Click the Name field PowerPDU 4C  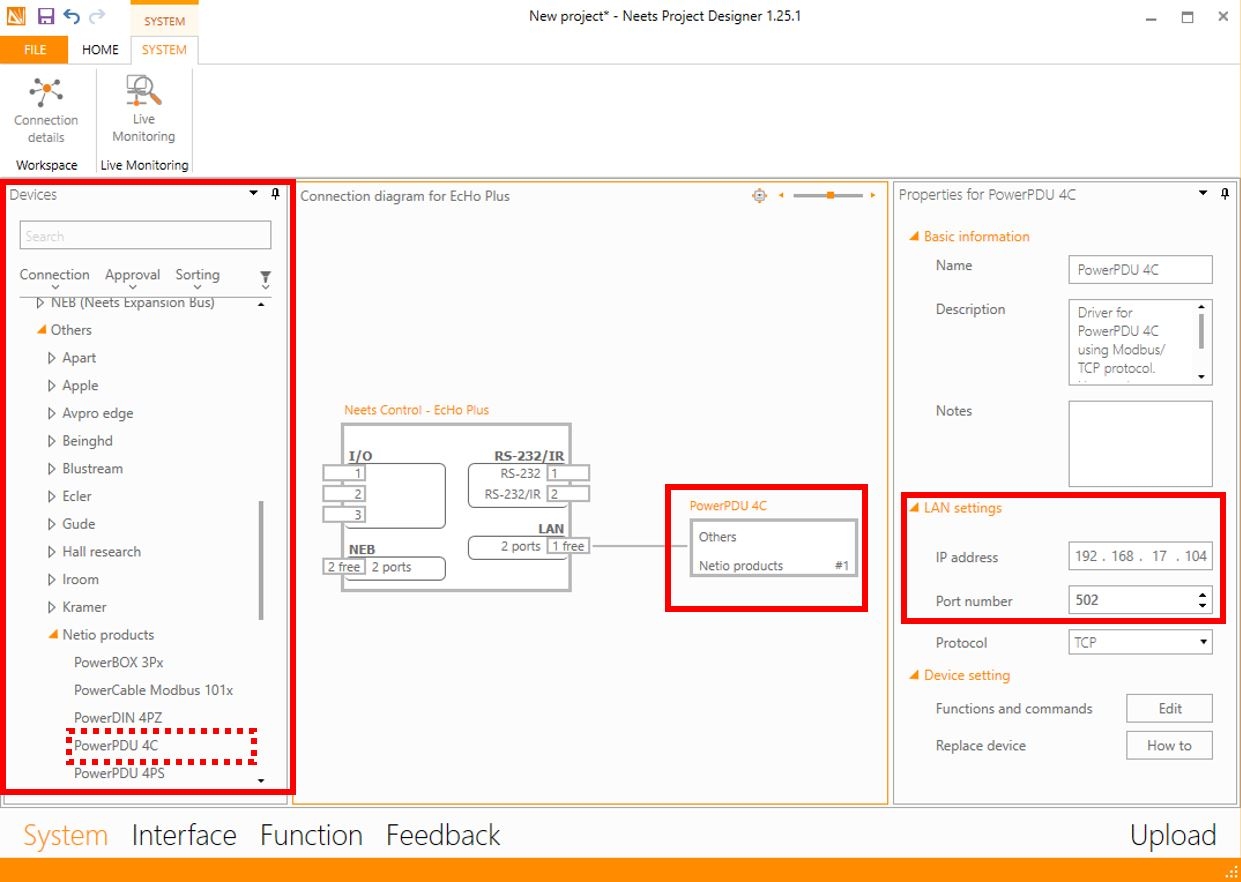coord(1140,270)
